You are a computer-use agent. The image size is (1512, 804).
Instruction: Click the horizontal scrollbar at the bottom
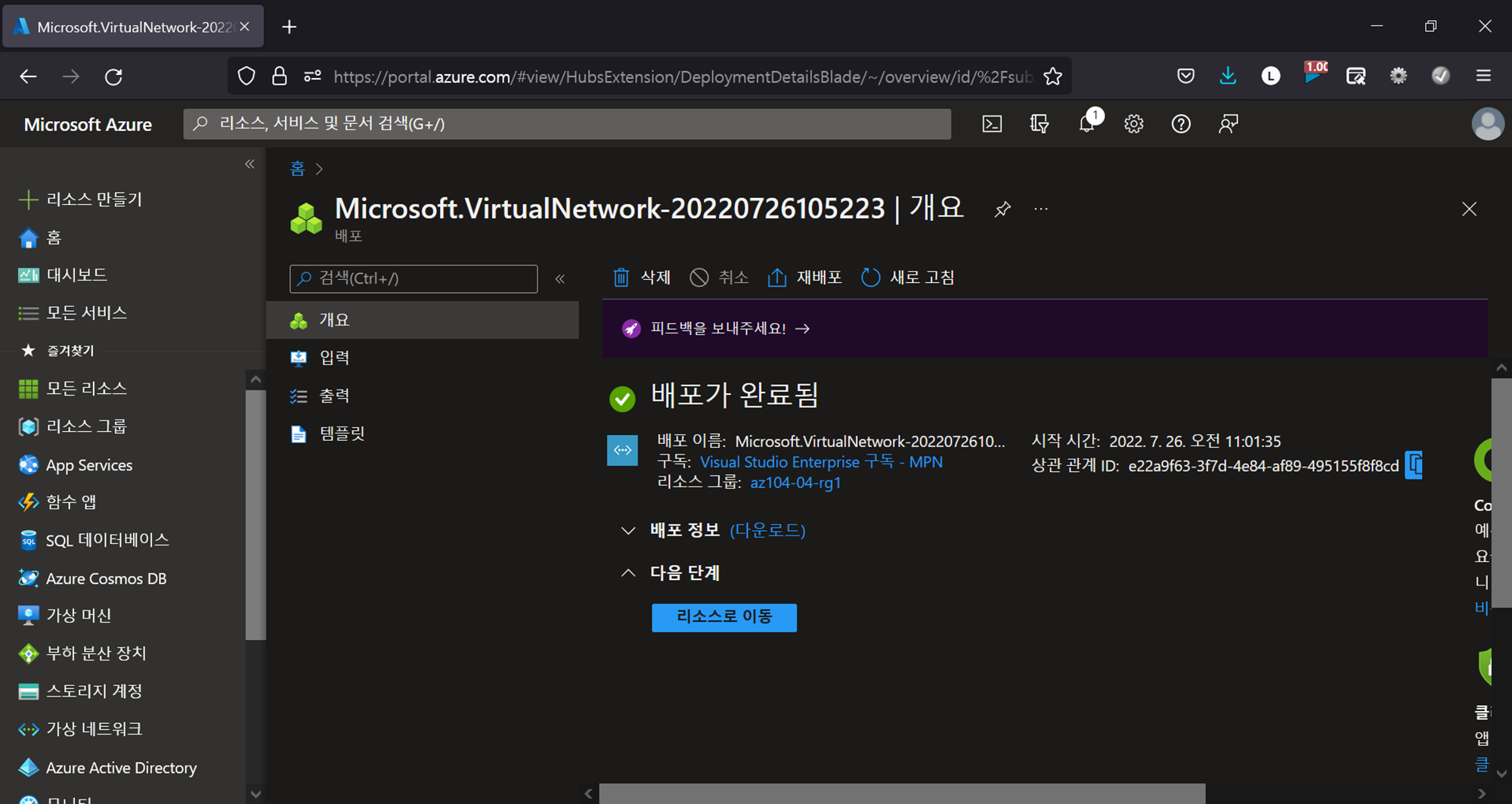pyautogui.click(x=902, y=793)
